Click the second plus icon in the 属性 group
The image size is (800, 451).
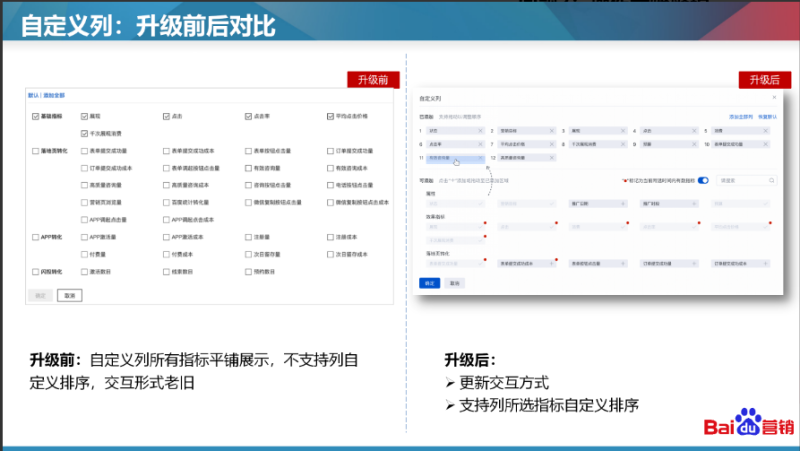[694, 204]
